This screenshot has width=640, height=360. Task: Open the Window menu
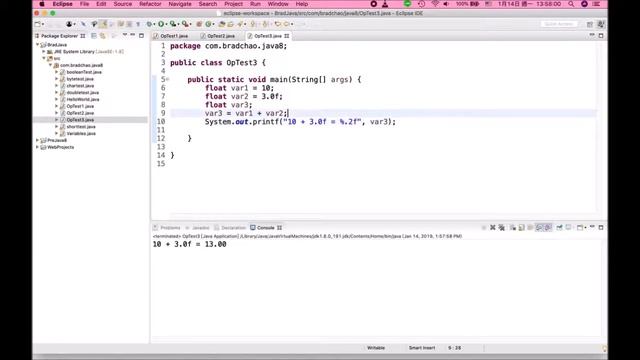click(278, 4)
